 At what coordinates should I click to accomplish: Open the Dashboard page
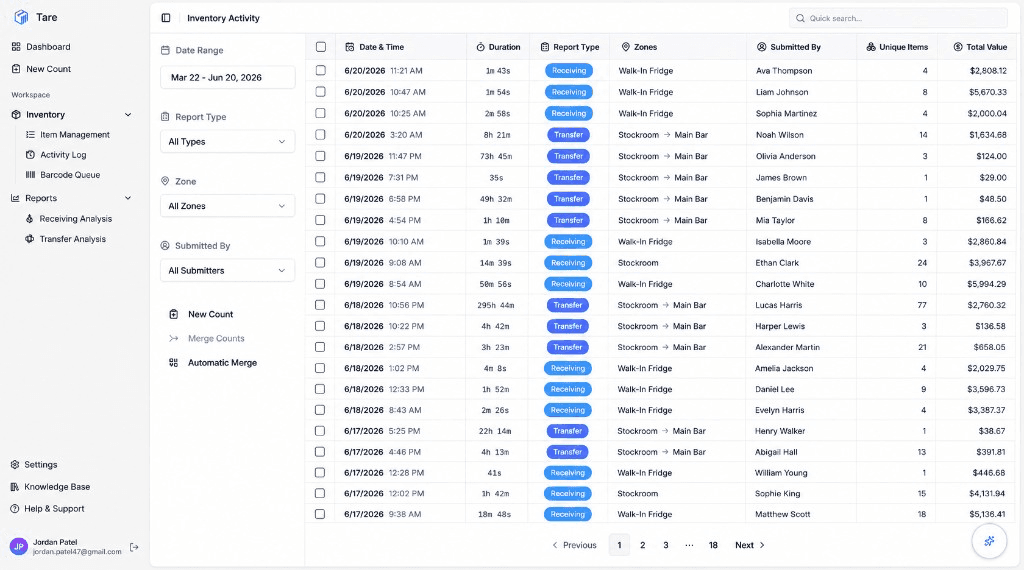pyautogui.click(x=48, y=47)
